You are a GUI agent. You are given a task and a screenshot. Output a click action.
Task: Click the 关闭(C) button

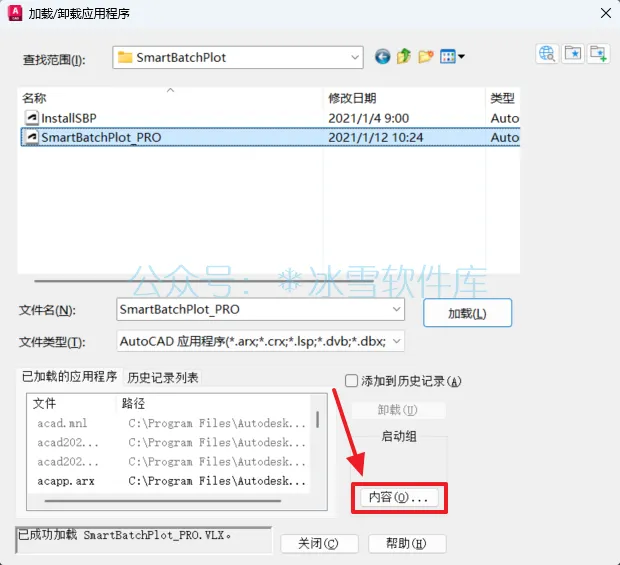(319, 543)
